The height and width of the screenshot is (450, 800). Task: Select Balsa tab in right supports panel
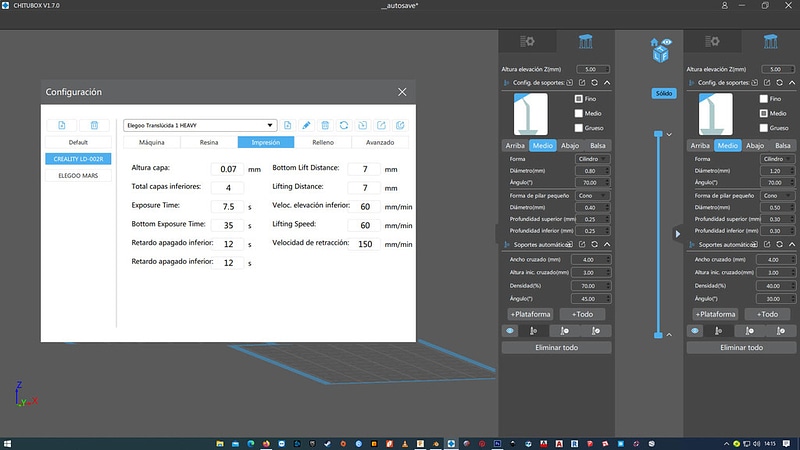783,145
